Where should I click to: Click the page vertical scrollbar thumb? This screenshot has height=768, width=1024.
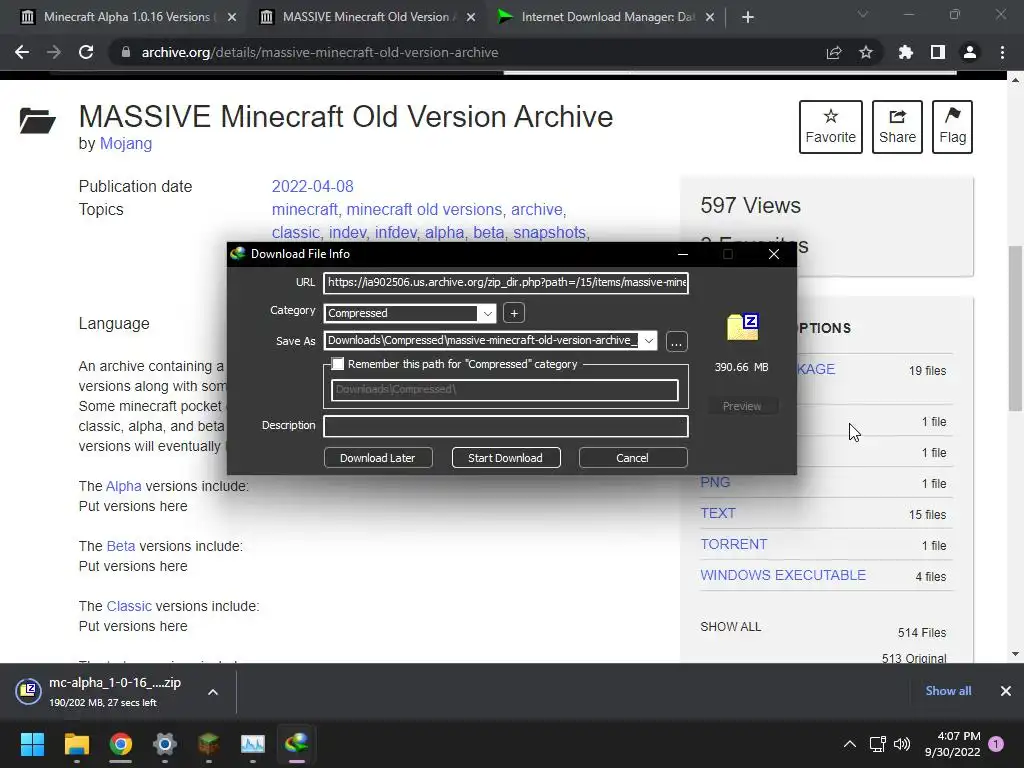pyautogui.click(x=1015, y=328)
